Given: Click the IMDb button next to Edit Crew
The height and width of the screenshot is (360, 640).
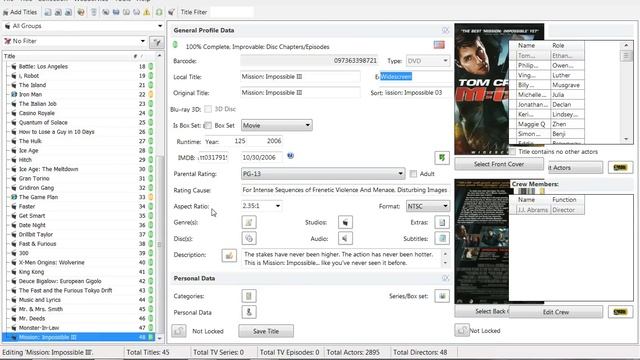Looking at the screenshot, I should coord(620,312).
